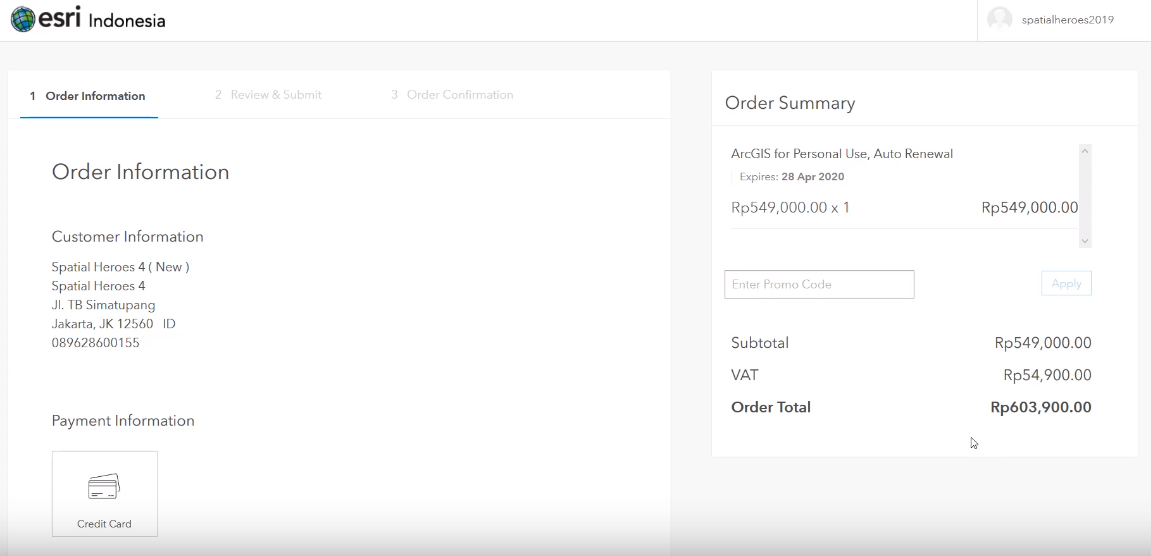Click Spatial Heroes 4 ( New ) text
The width and height of the screenshot is (1151, 556).
120,267
